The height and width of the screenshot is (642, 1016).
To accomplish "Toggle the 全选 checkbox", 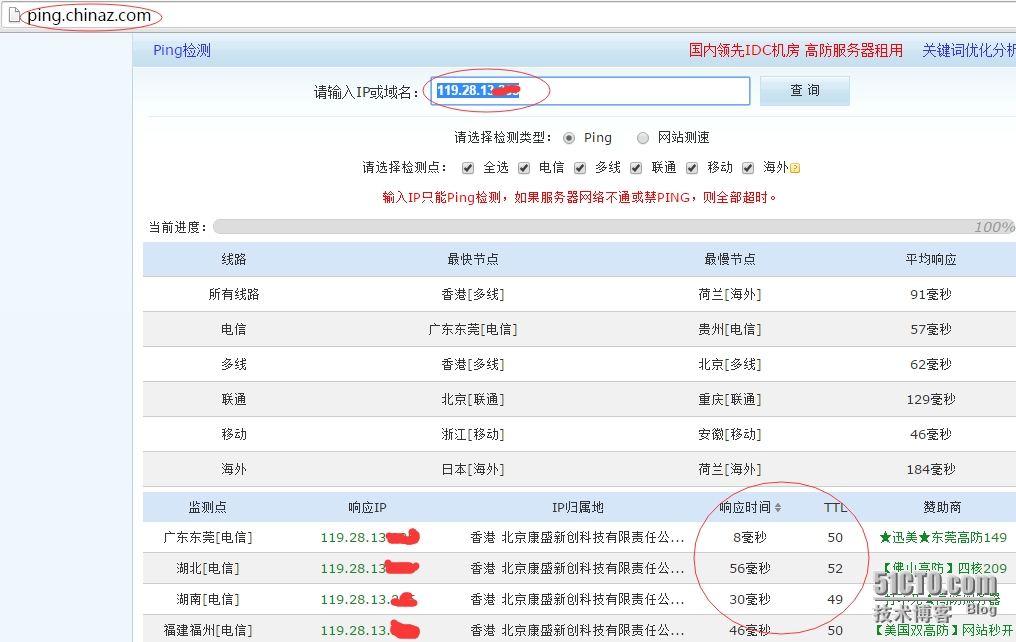I will tap(468, 168).
